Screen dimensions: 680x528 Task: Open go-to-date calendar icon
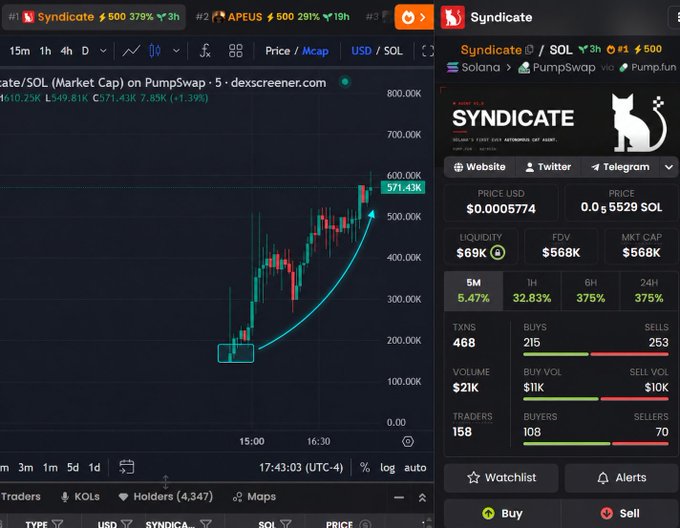[x=127, y=467]
